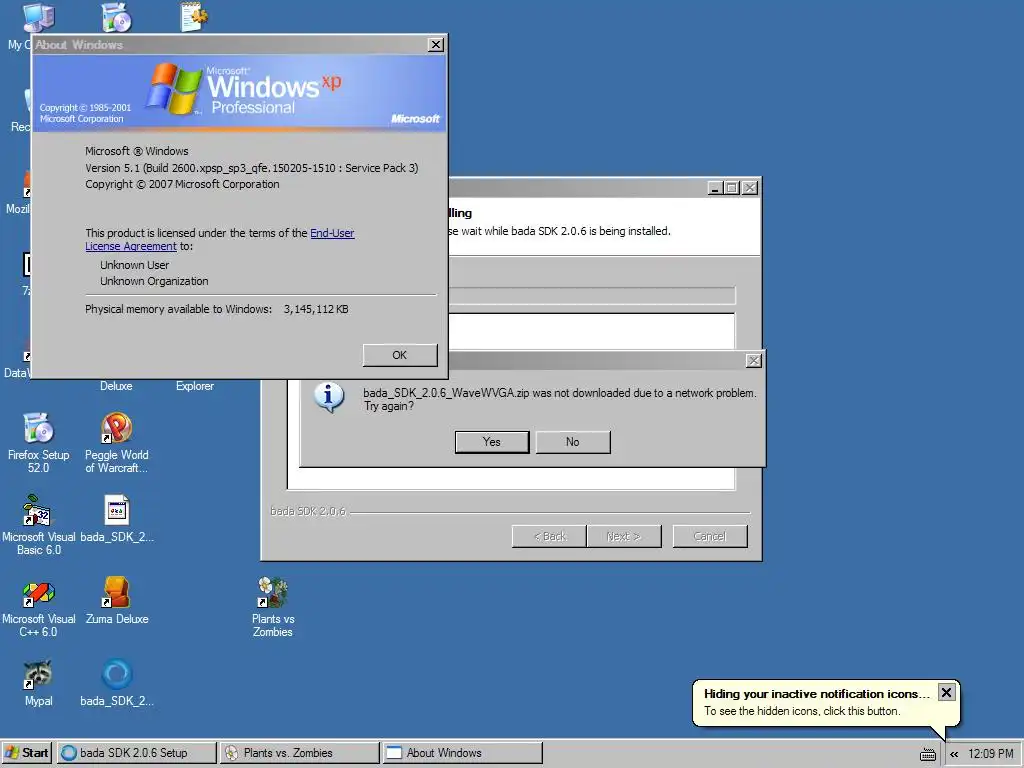Select the Firefox Setup 52.0 desktop icon

pyautogui.click(x=38, y=443)
